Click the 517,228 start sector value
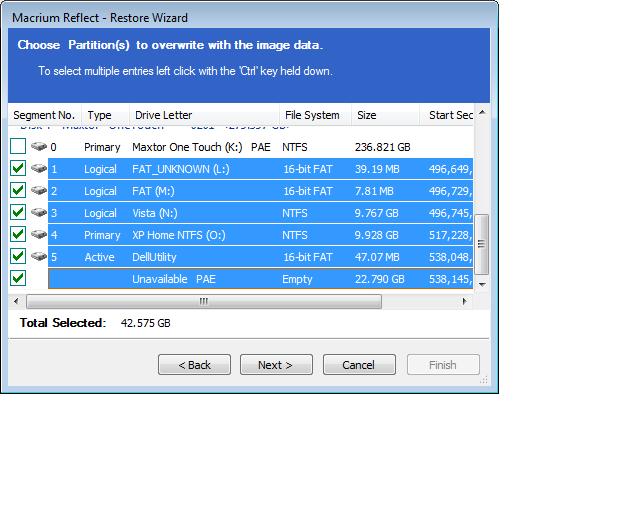This screenshot has width=640, height=512. click(x=451, y=235)
